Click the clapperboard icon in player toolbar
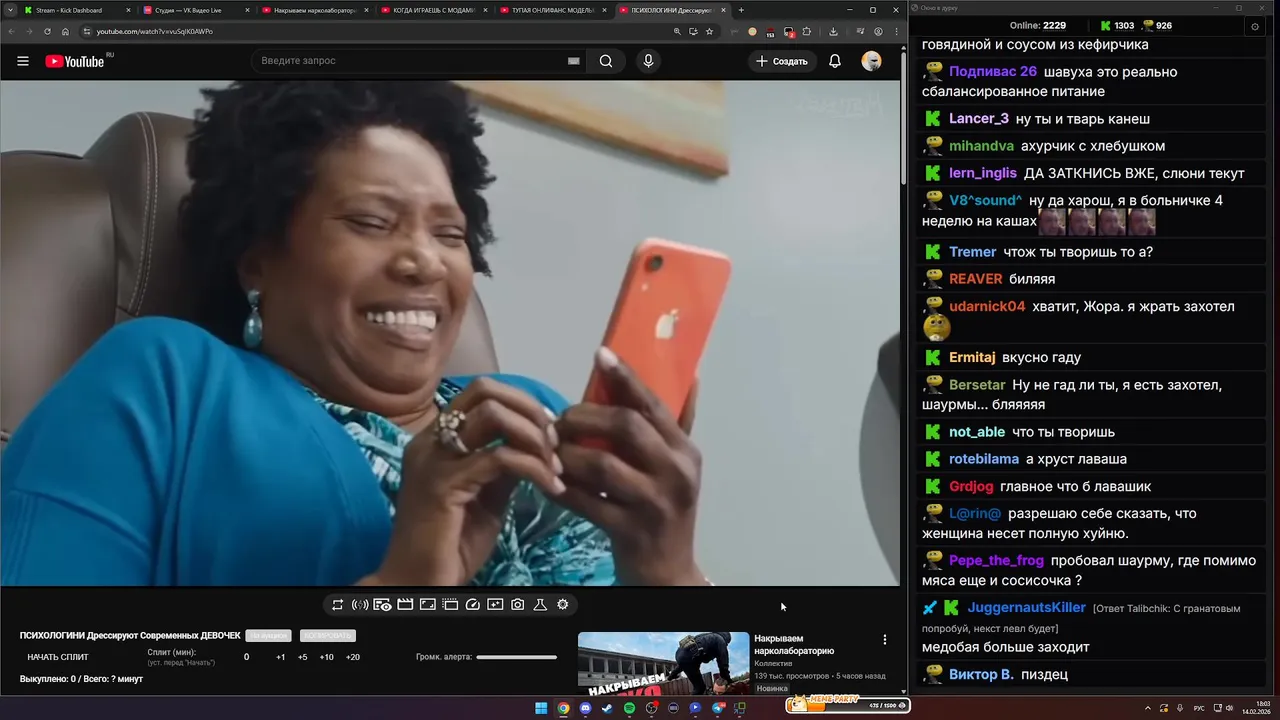 coord(405,605)
